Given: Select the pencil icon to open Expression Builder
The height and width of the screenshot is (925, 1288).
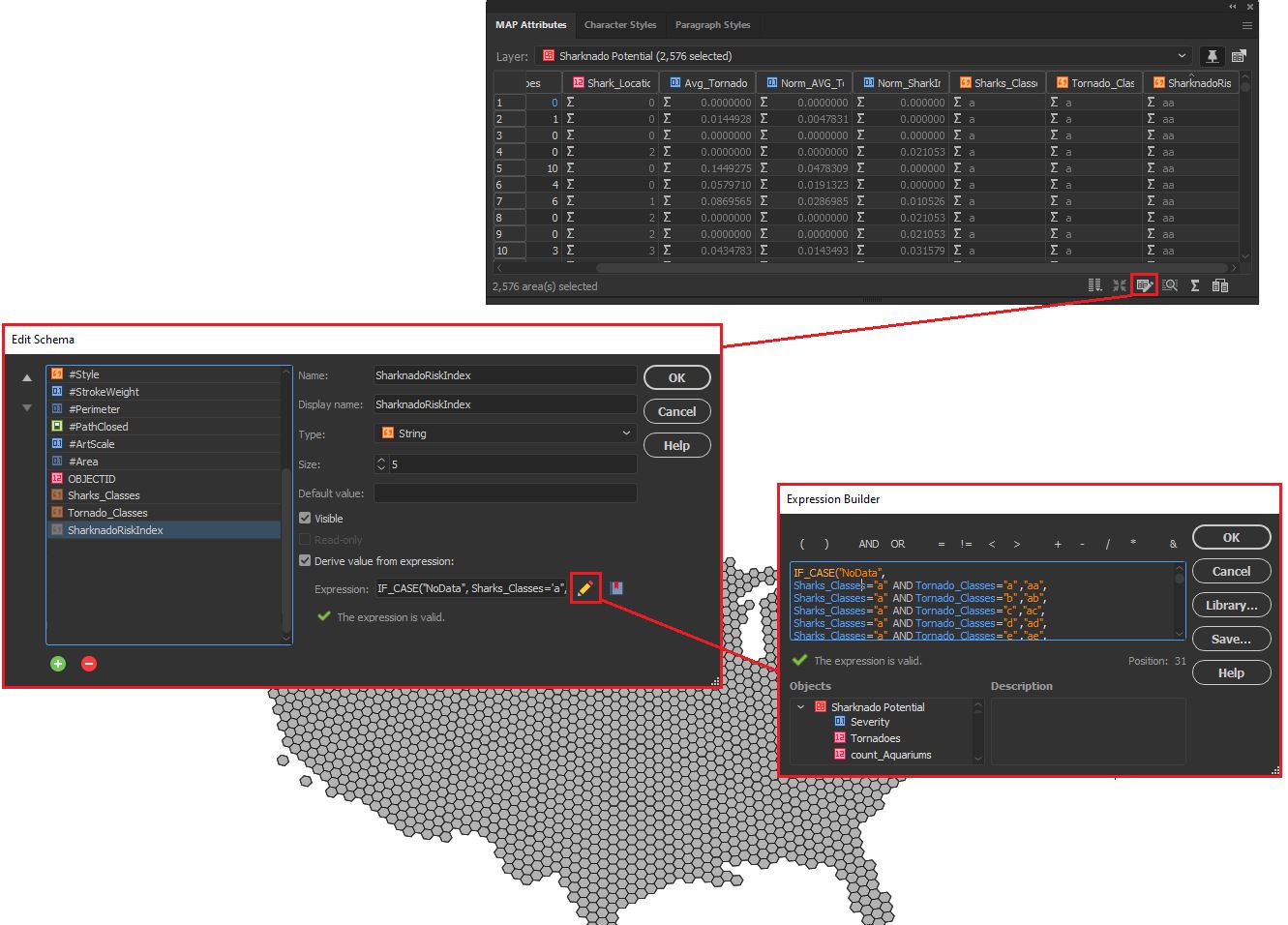Looking at the screenshot, I should 584,588.
